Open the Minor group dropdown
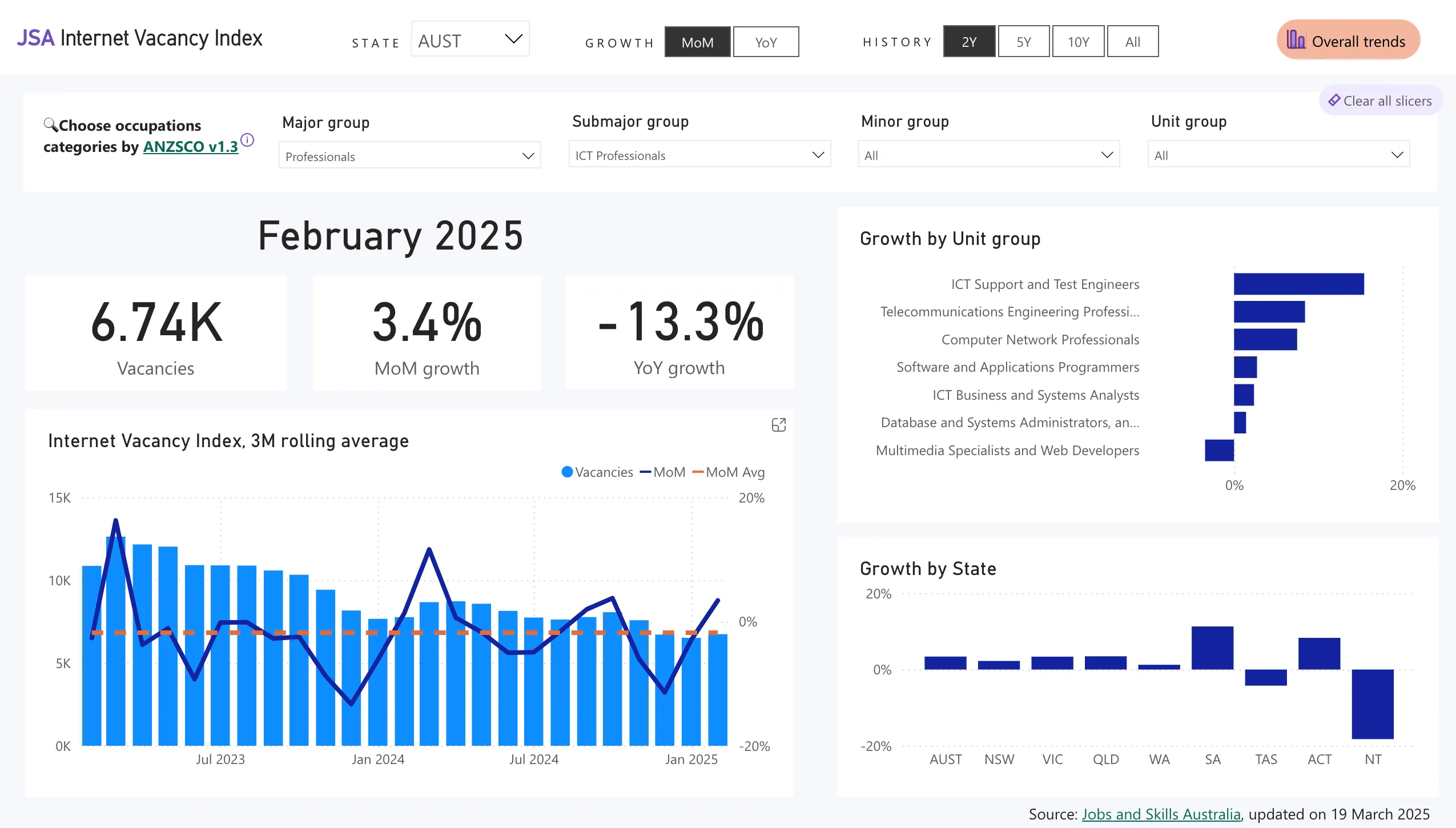 (x=988, y=155)
